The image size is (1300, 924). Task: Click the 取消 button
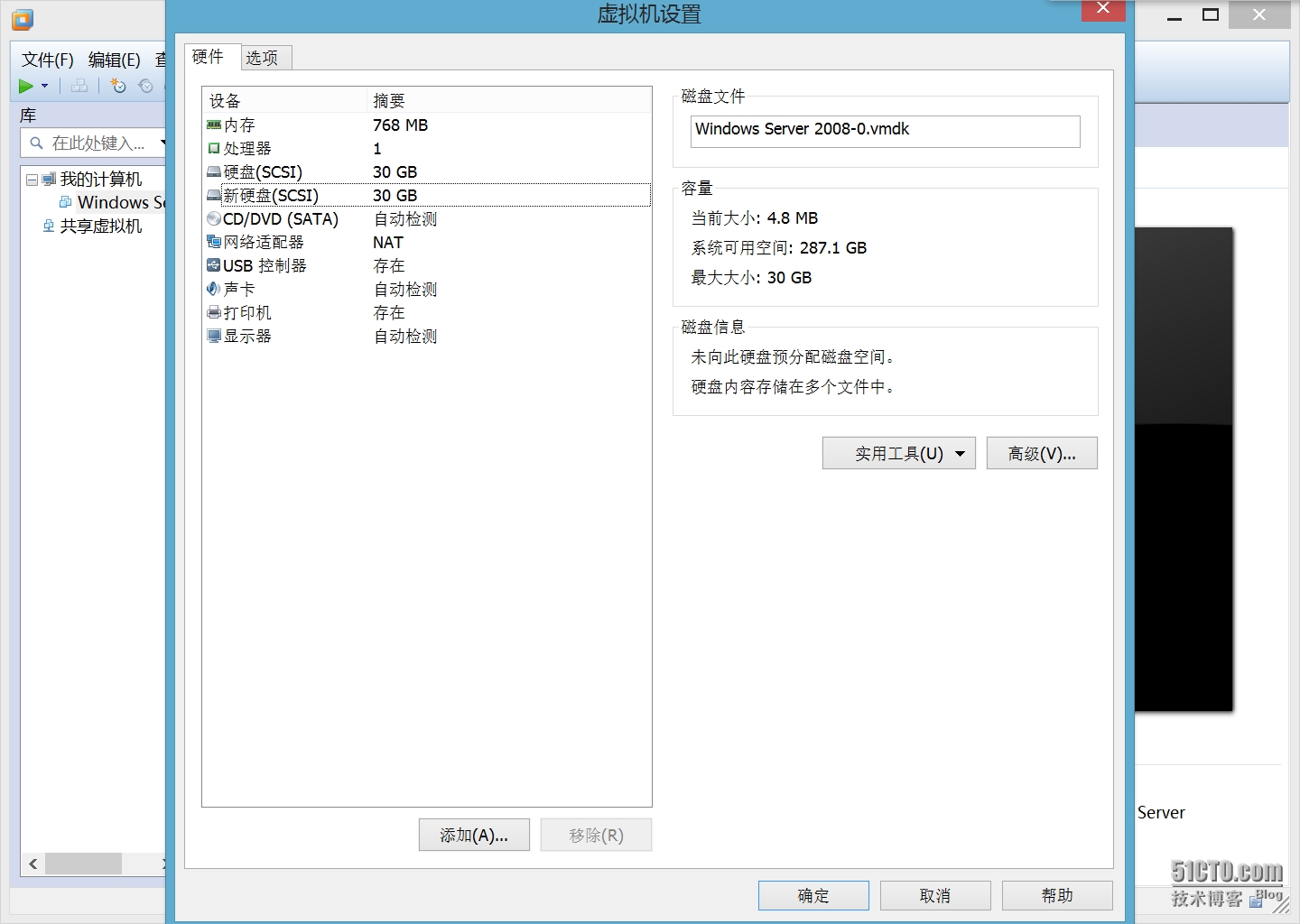[x=935, y=895]
